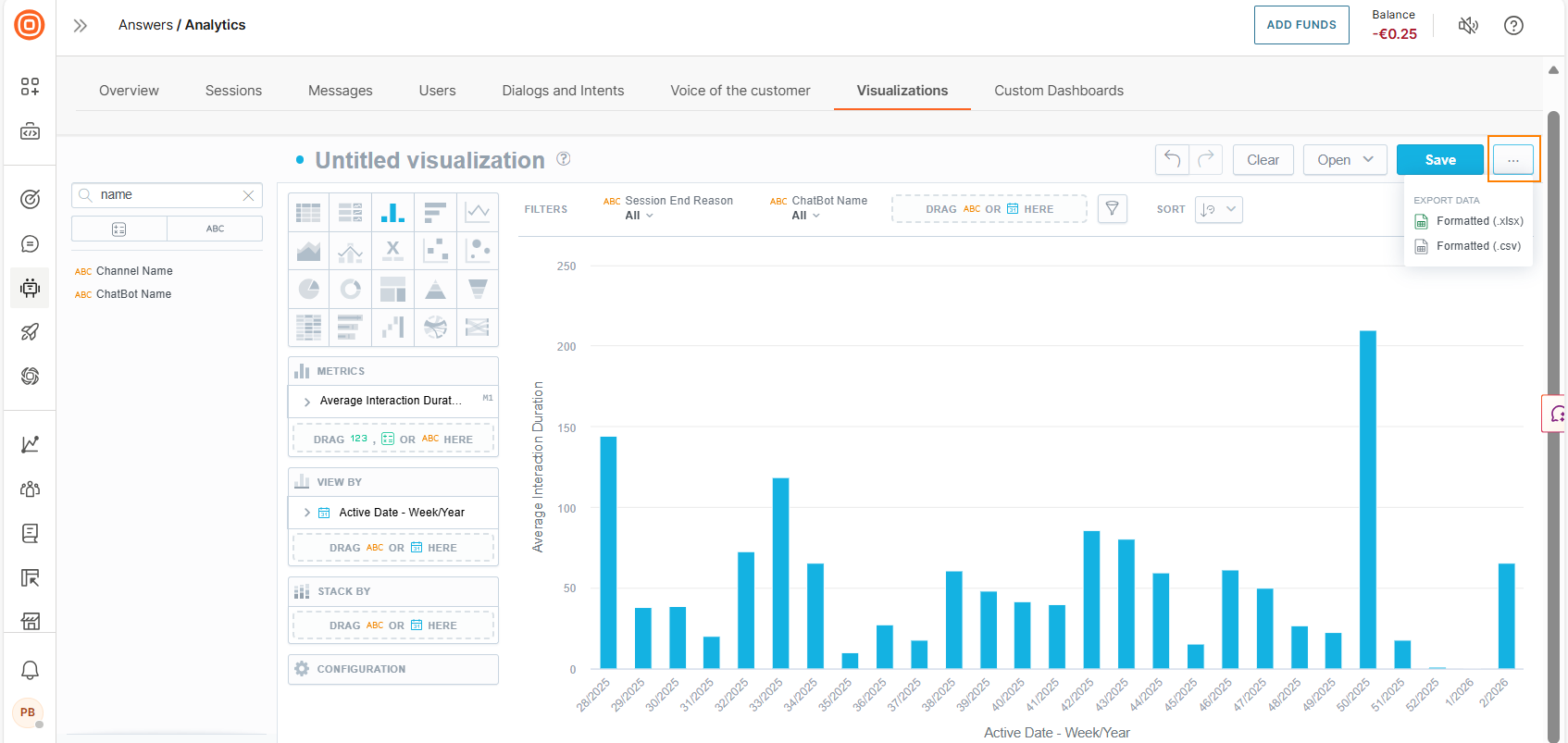
Task: Select the dependency wheel chart icon
Action: [x=435, y=327]
